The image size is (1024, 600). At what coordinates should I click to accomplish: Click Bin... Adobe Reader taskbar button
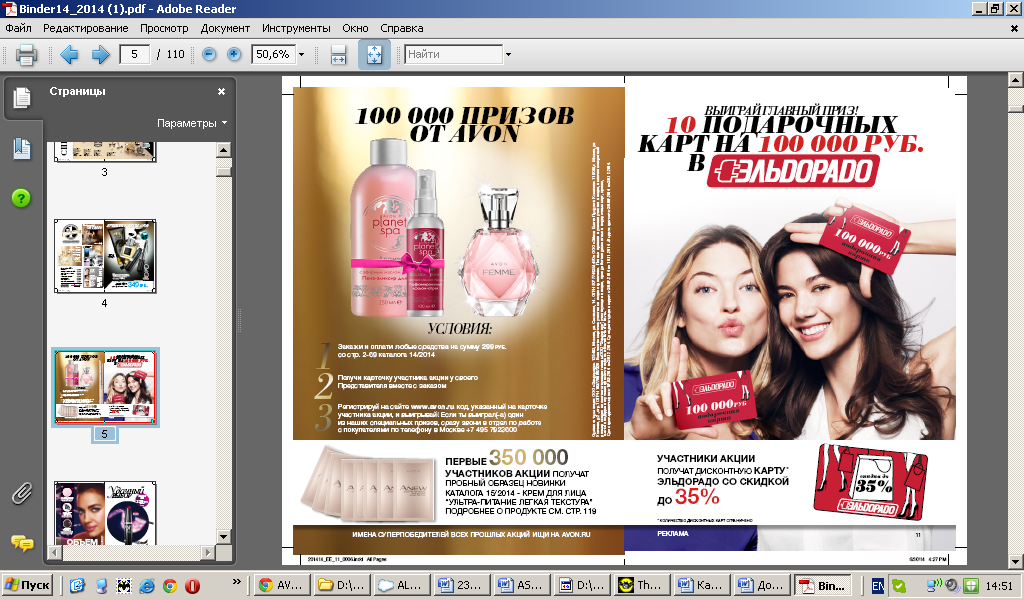(x=822, y=585)
